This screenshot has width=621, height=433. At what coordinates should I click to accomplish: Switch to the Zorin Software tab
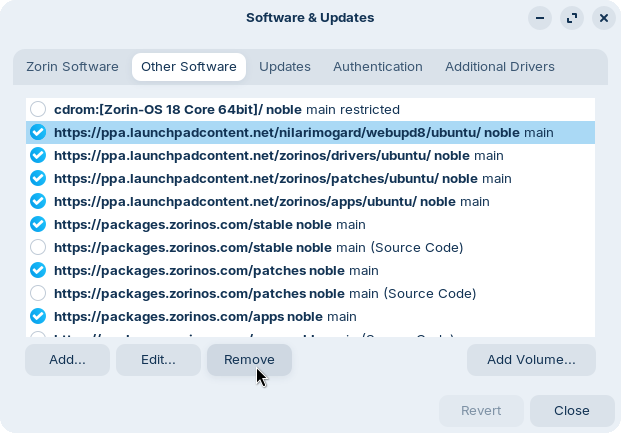pos(72,67)
